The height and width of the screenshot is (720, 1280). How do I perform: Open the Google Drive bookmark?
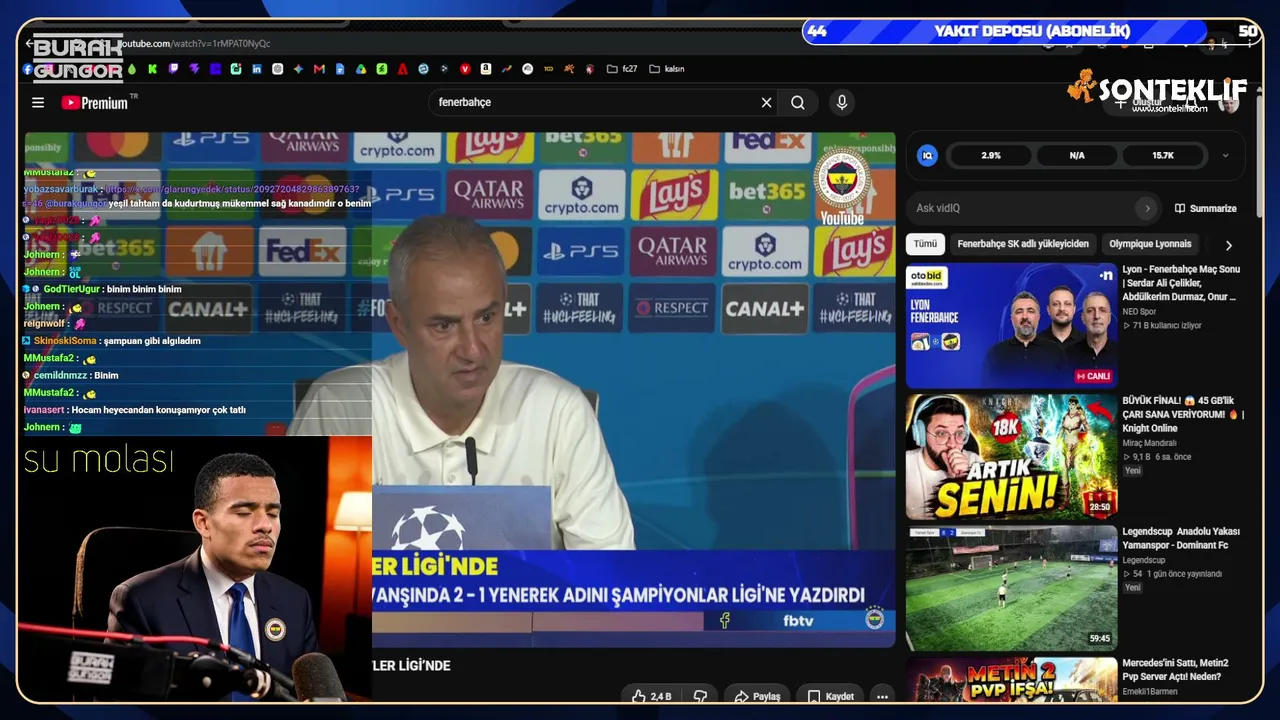coord(361,69)
